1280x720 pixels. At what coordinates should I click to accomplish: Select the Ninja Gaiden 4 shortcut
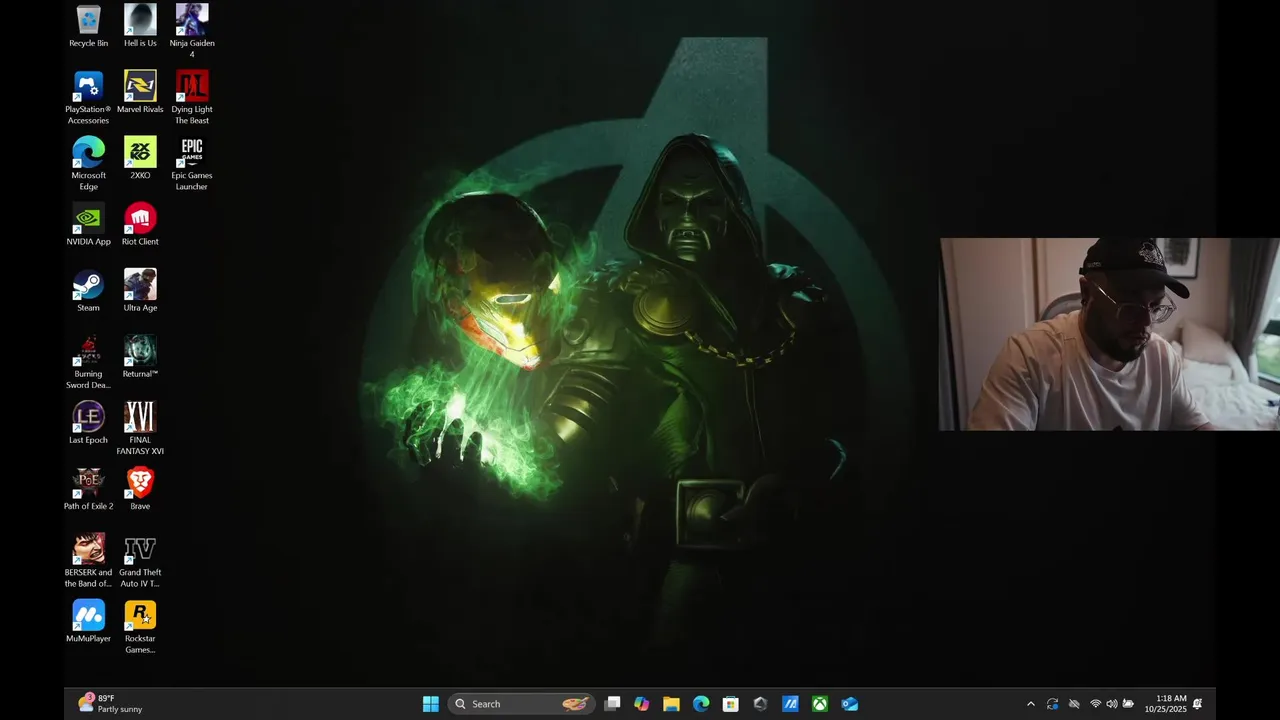192,31
